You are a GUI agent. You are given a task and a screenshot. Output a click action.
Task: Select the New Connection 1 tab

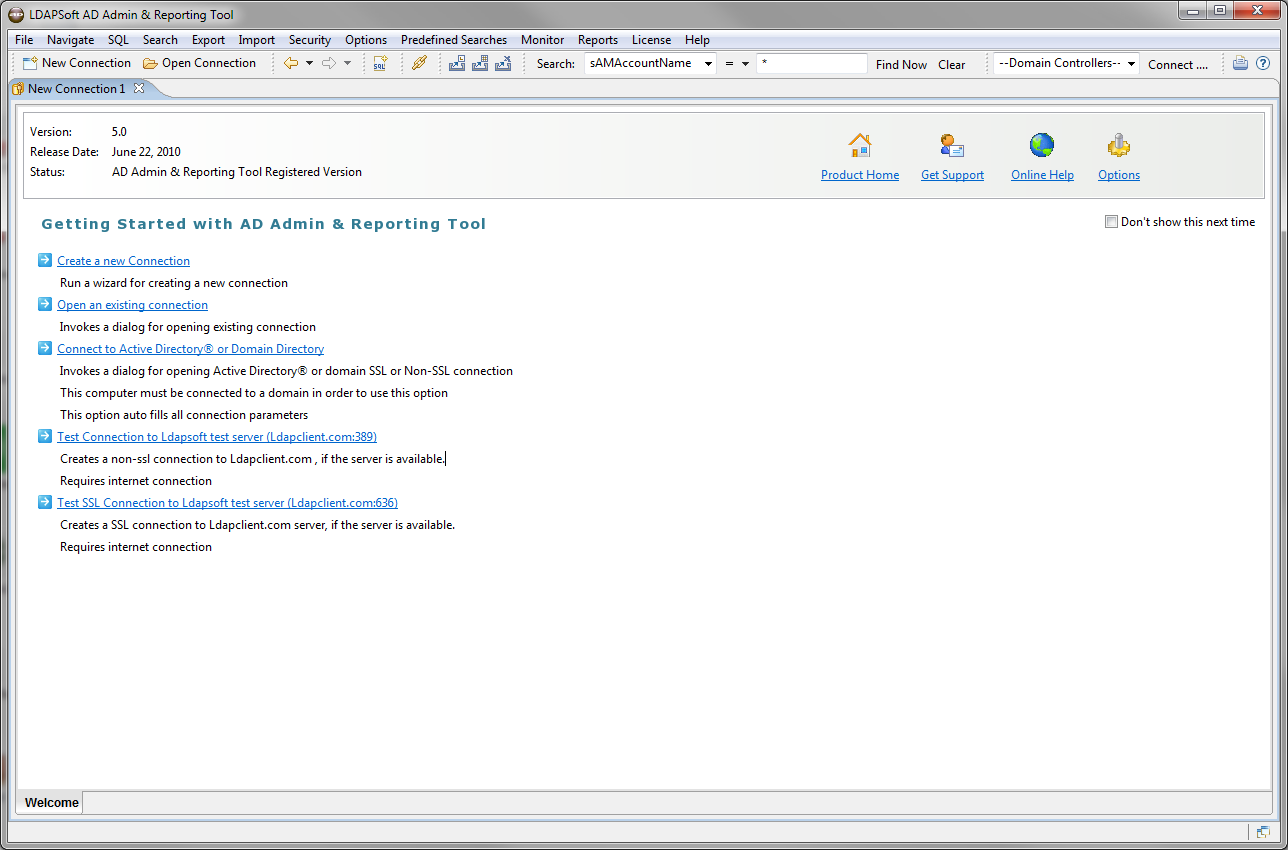tap(77, 89)
